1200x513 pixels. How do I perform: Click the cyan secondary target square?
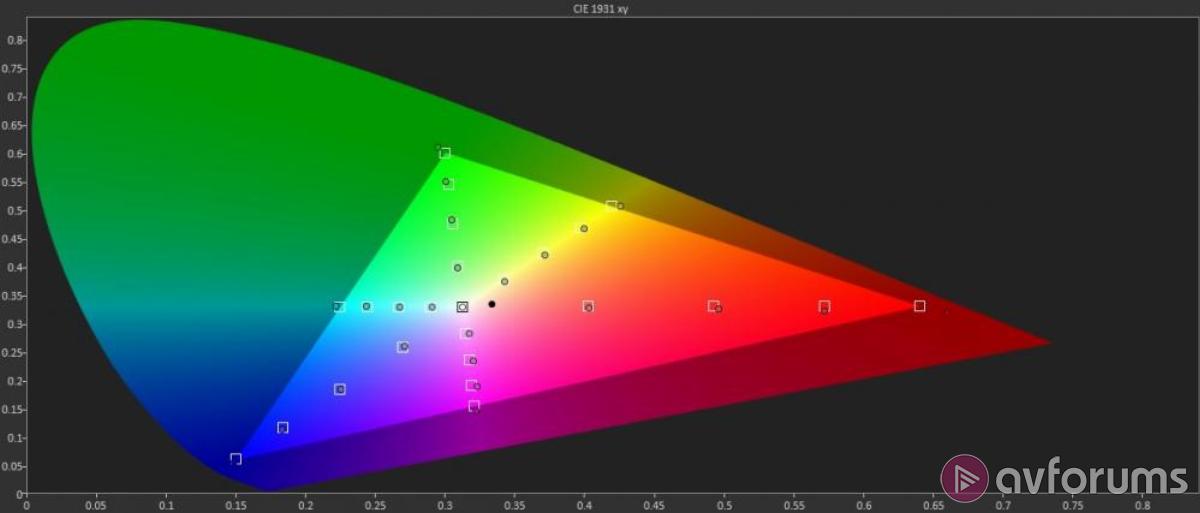(339, 307)
